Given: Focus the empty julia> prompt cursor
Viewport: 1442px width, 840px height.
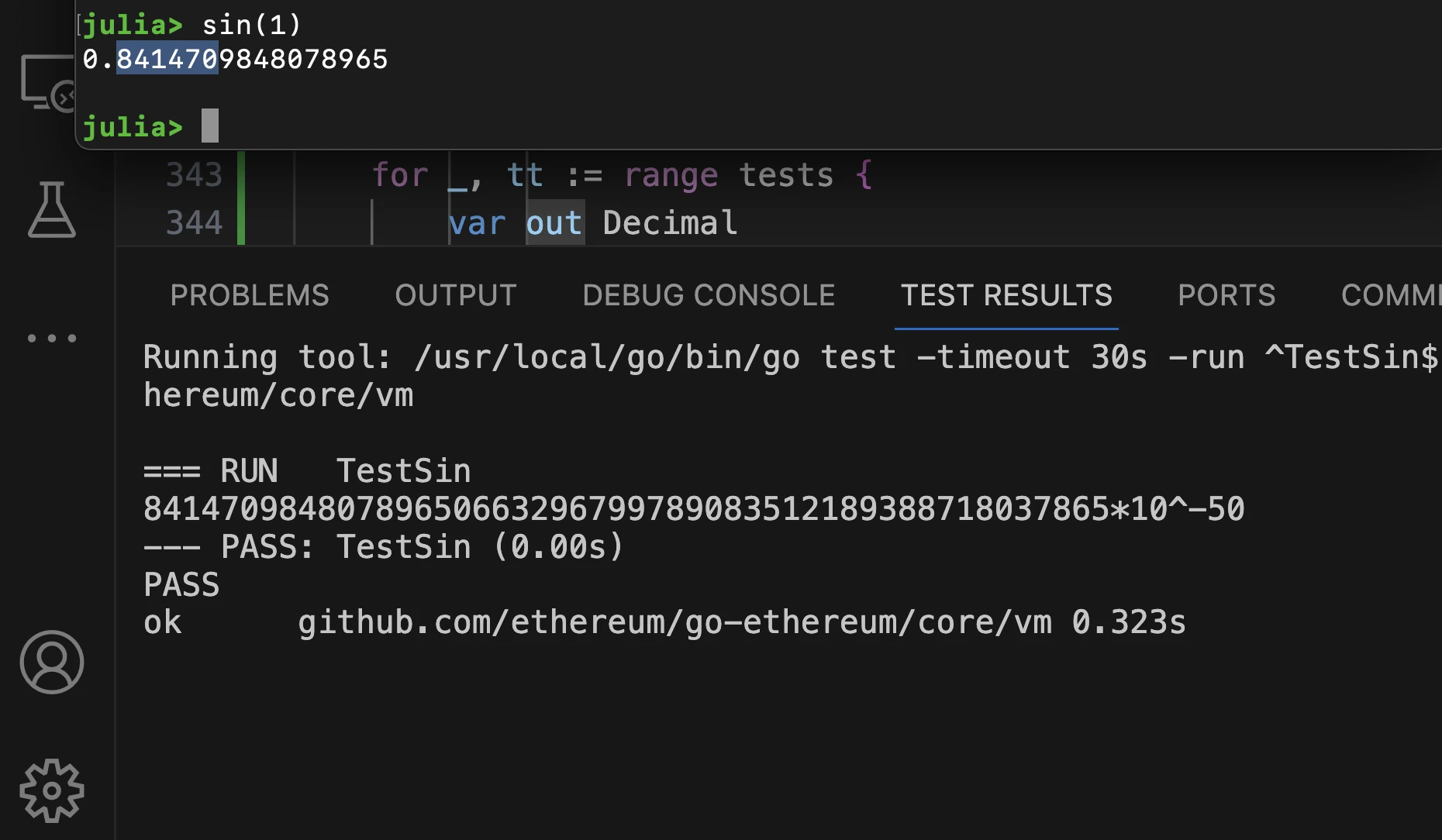Looking at the screenshot, I should [x=210, y=126].
